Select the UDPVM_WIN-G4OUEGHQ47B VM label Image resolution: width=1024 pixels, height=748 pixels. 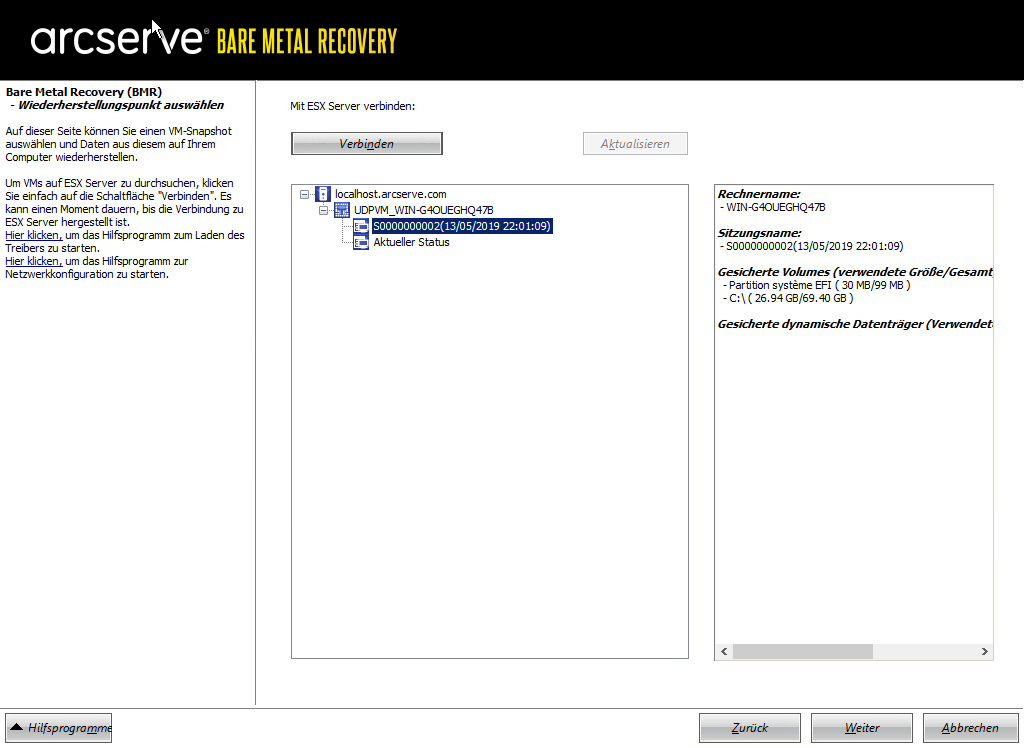click(423, 210)
